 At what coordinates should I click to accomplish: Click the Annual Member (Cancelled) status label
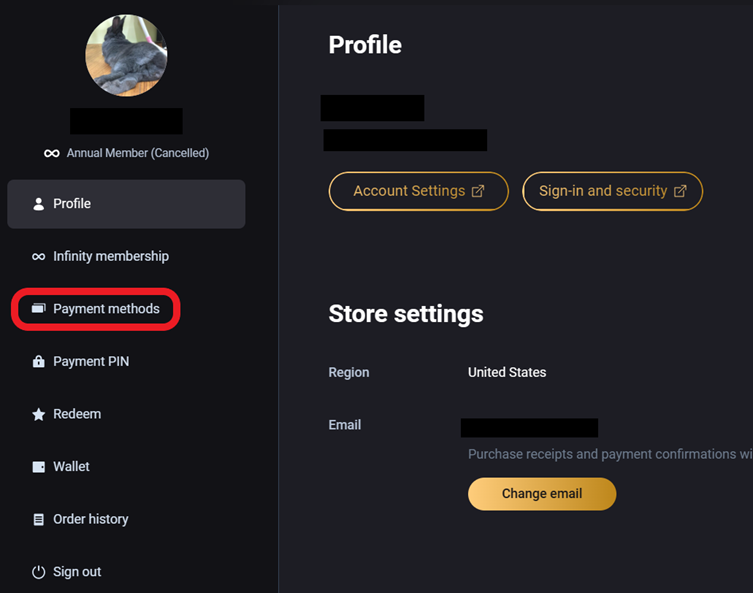(x=137, y=153)
